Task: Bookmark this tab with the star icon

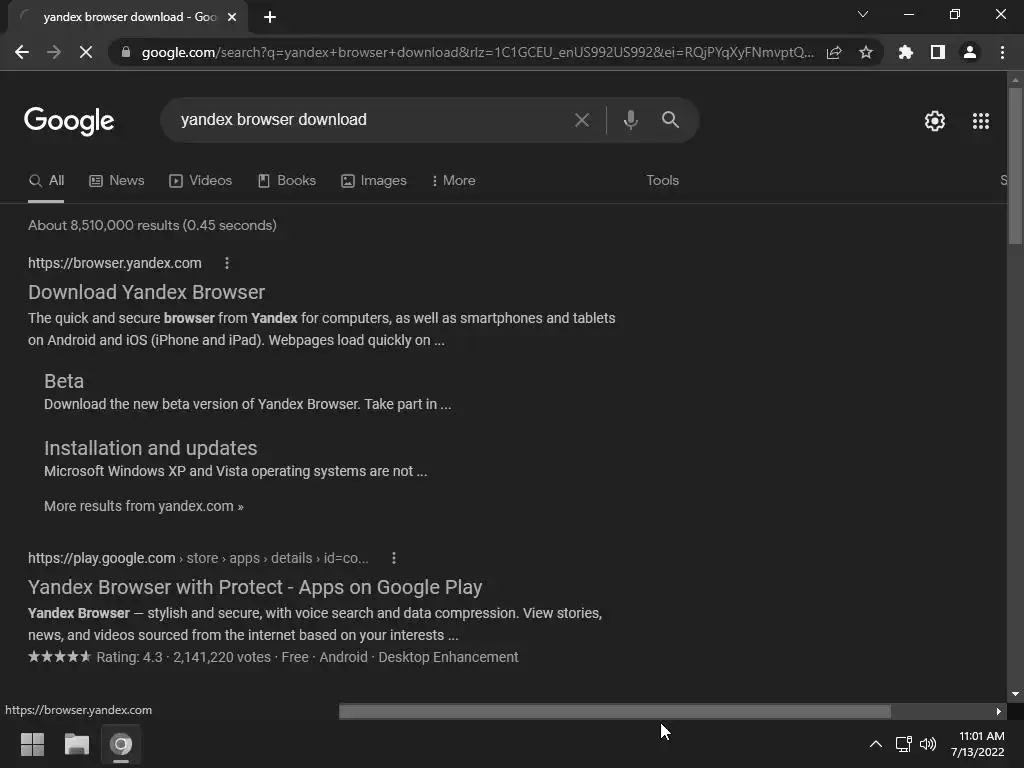Action: [x=866, y=52]
